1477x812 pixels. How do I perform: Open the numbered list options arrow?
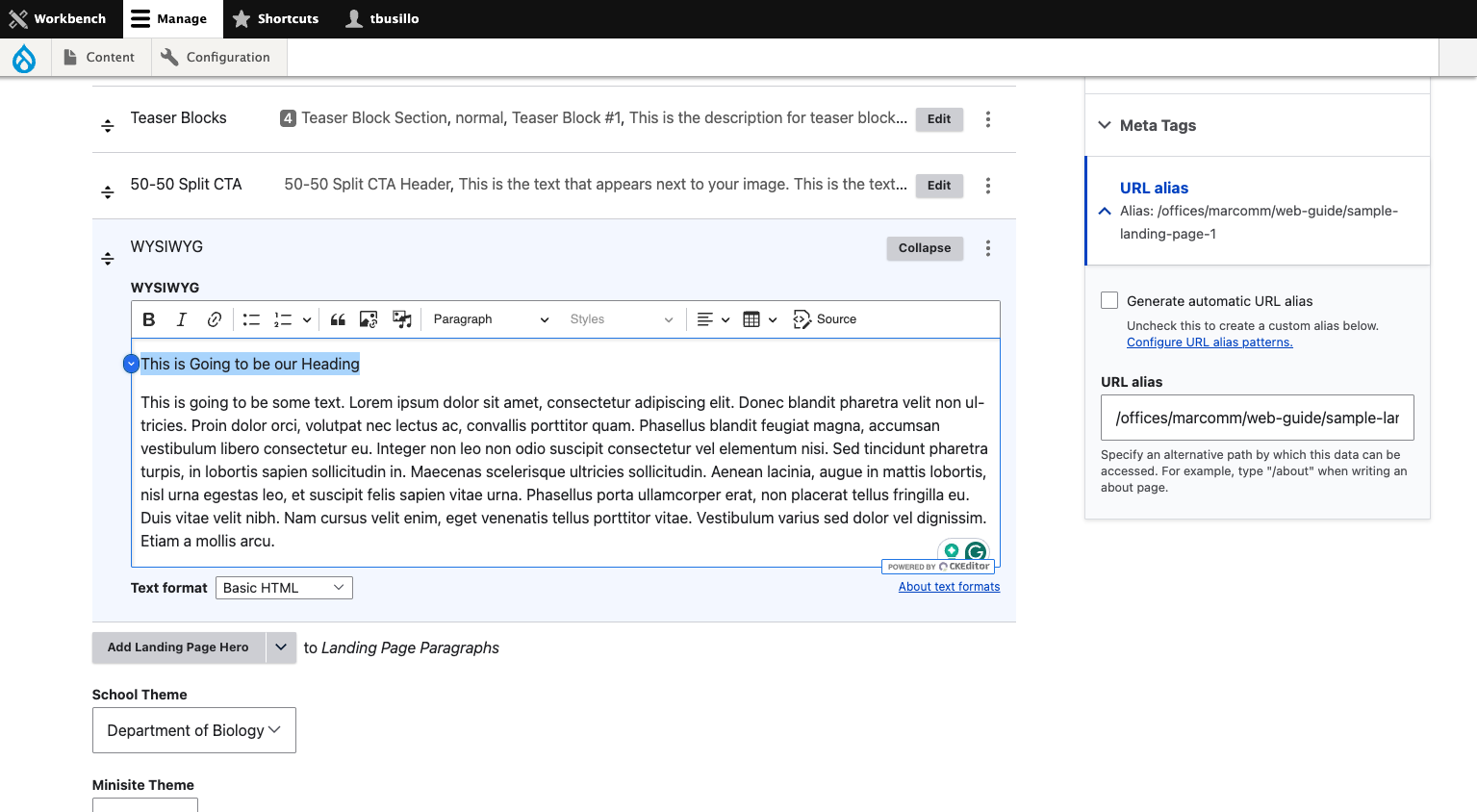tap(307, 319)
